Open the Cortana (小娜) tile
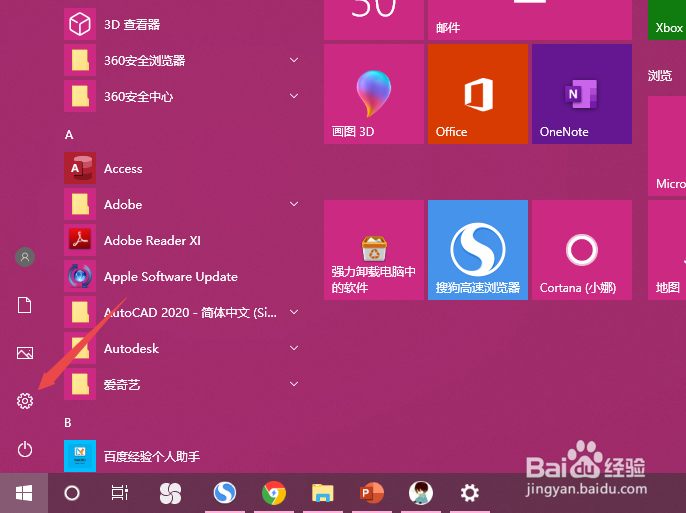The image size is (686, 513). tap(582, 250)
